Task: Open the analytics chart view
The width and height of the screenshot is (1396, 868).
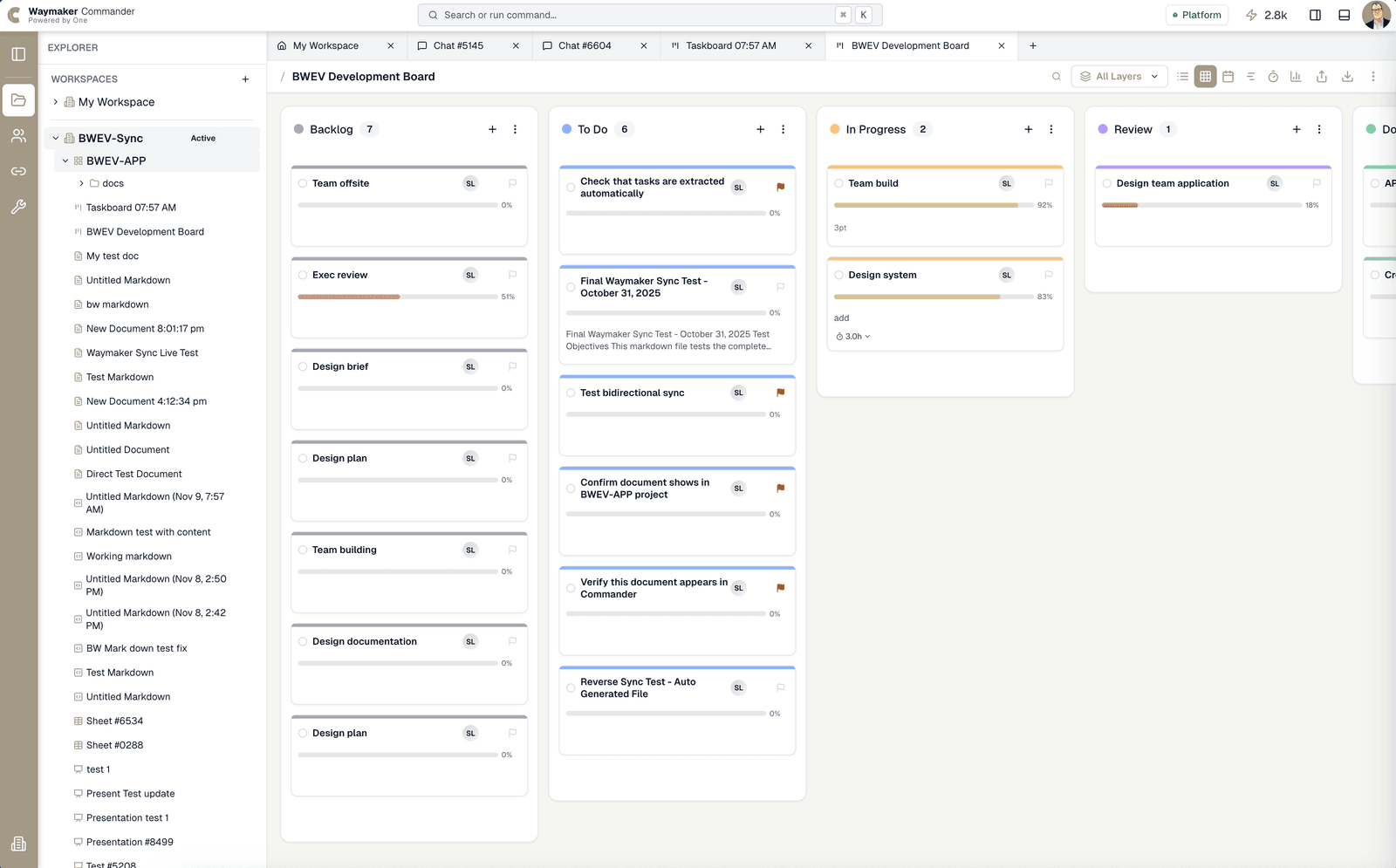Action: click(1296, 76)
